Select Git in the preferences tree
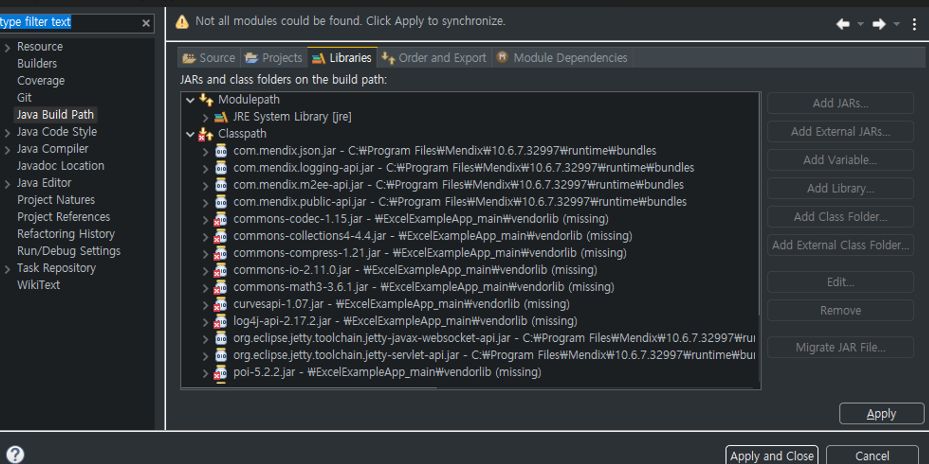 24,98
